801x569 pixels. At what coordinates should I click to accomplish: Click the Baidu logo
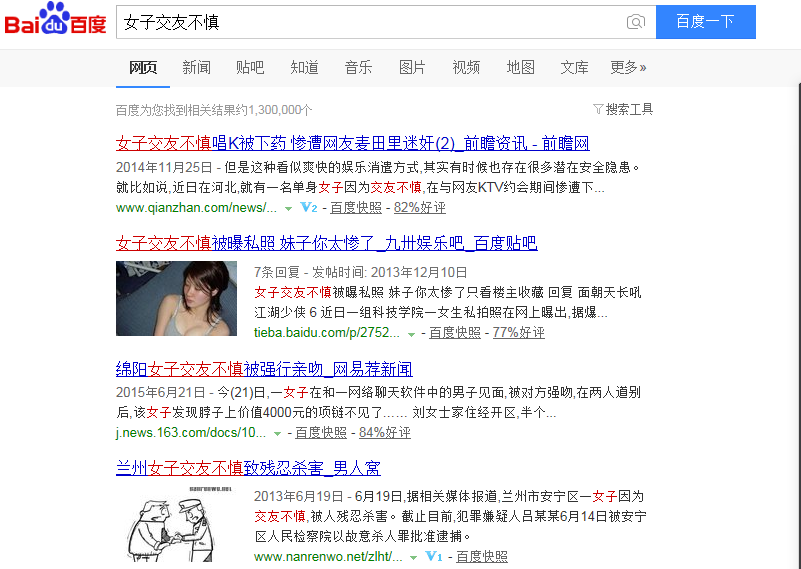click(55, 18)
